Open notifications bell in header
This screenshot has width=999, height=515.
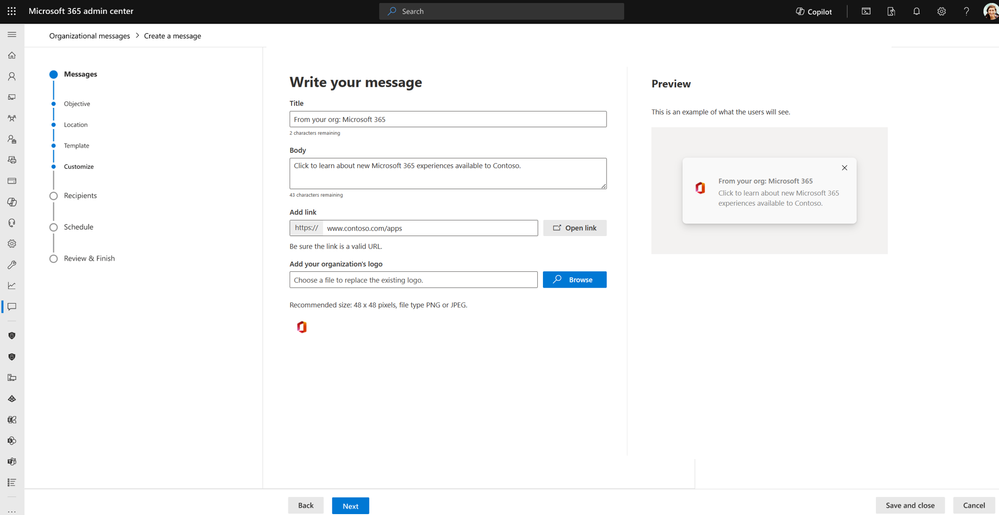point(916,11)
